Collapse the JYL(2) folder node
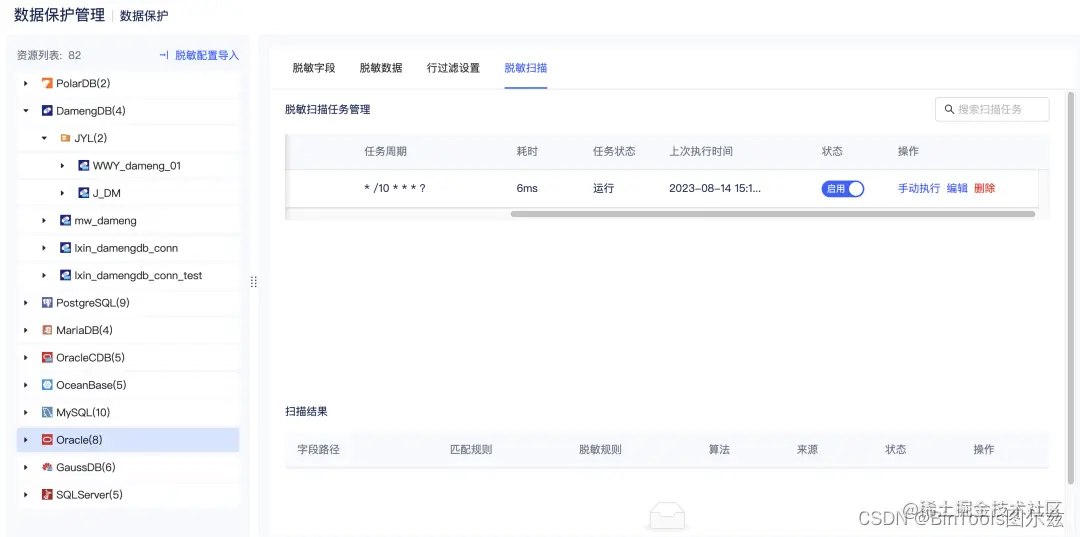This screenshot has width=1080, height=537. pos(44,138)
